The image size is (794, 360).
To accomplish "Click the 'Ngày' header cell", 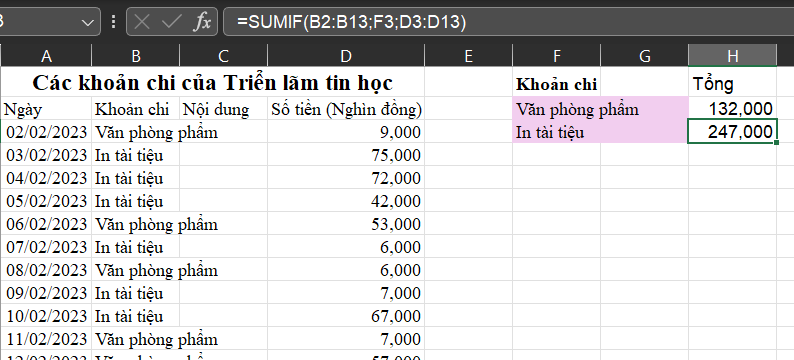I will [46, 109].
